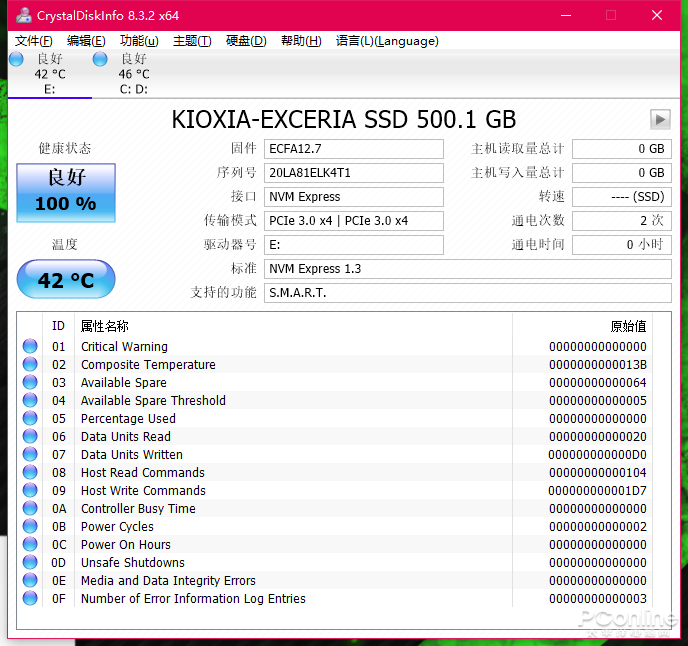Close the CrystalDiskInfo window
The width and height of the screenshot is (688, 646).
(657, 15)
